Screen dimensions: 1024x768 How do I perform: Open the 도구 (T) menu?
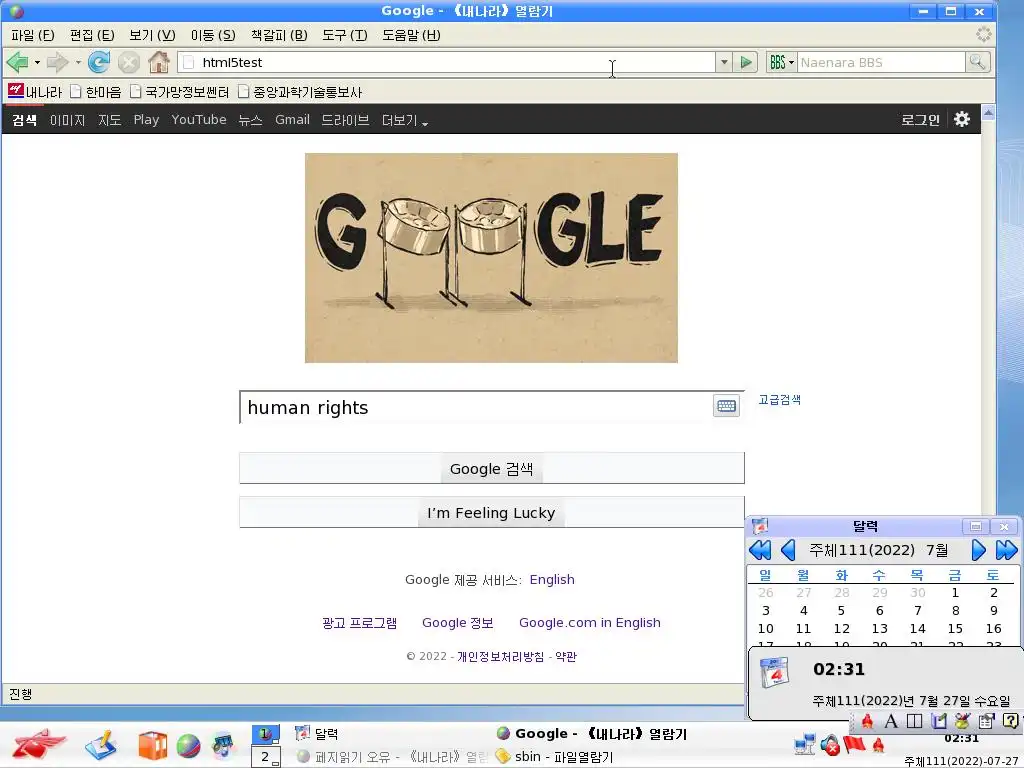pyautogui.click(x=344, y=35)
